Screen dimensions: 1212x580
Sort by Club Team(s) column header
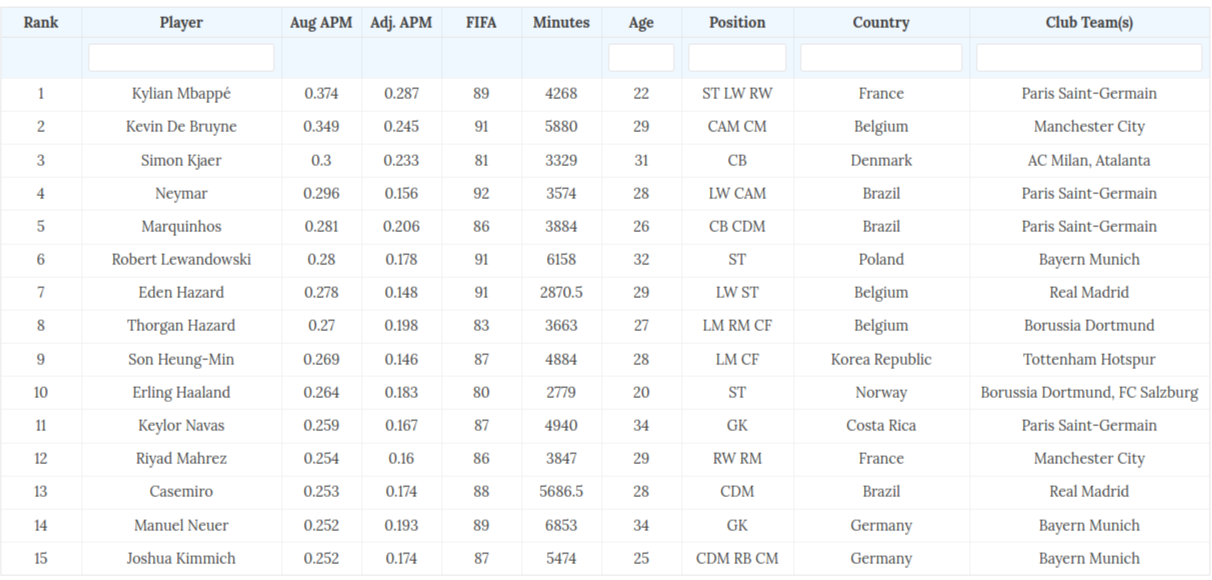pyautogui.click(x=1089, y=22)
